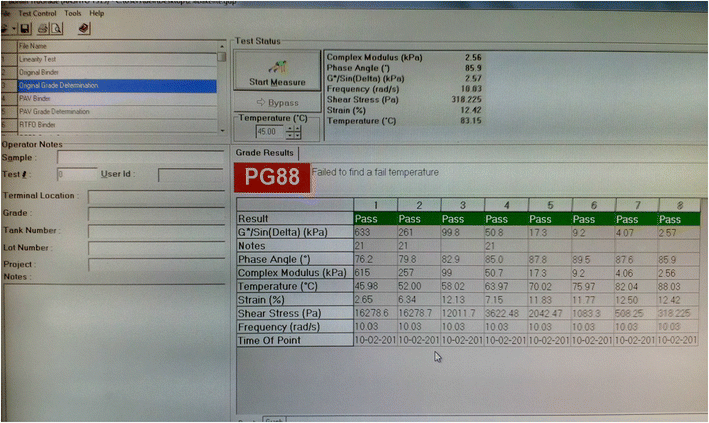Click the operator Notes text area
This screenshot has width=709, height=423.
[x=114, y=351]
